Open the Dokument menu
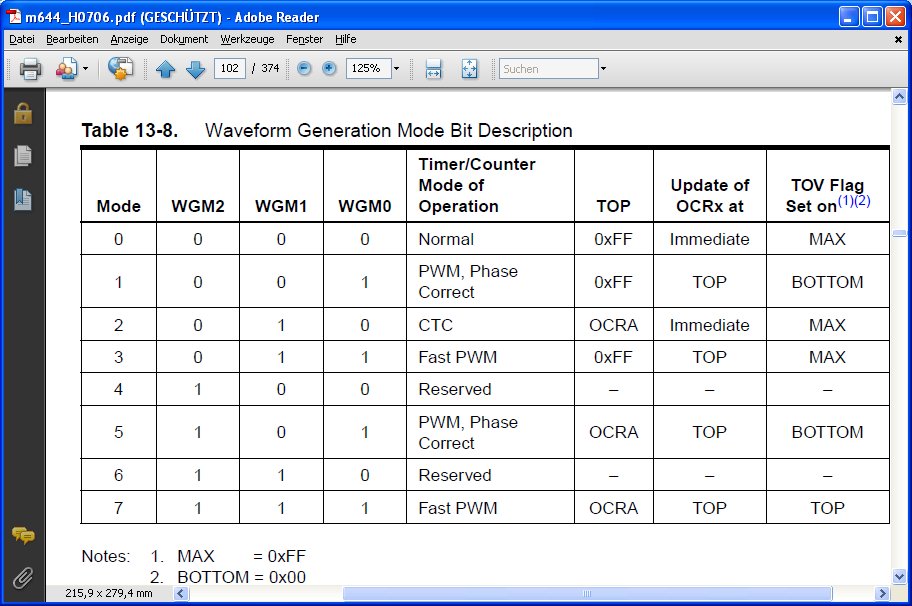912x606 pixels. (x=184, y=39)
